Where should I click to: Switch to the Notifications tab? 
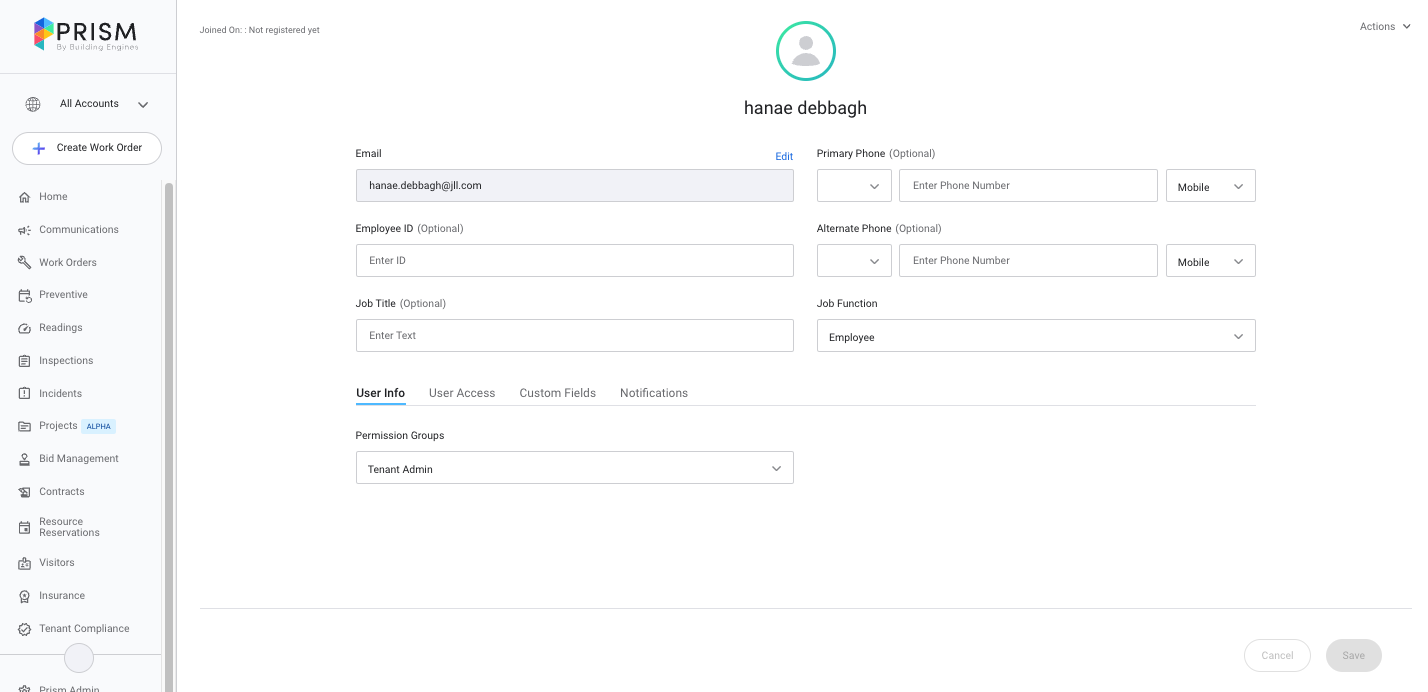point(653,393)
